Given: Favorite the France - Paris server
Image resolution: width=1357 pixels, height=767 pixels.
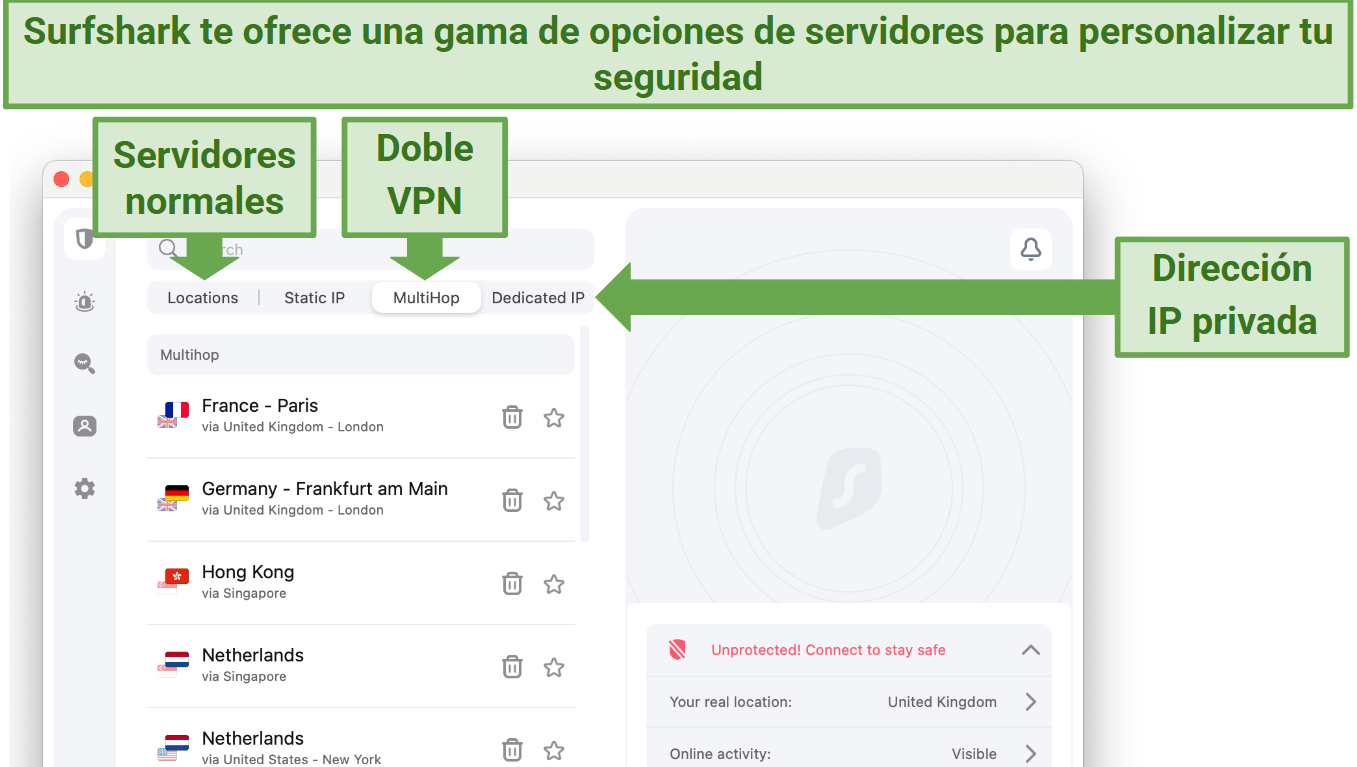Looking at the screenshot, I should pos(554,417).
